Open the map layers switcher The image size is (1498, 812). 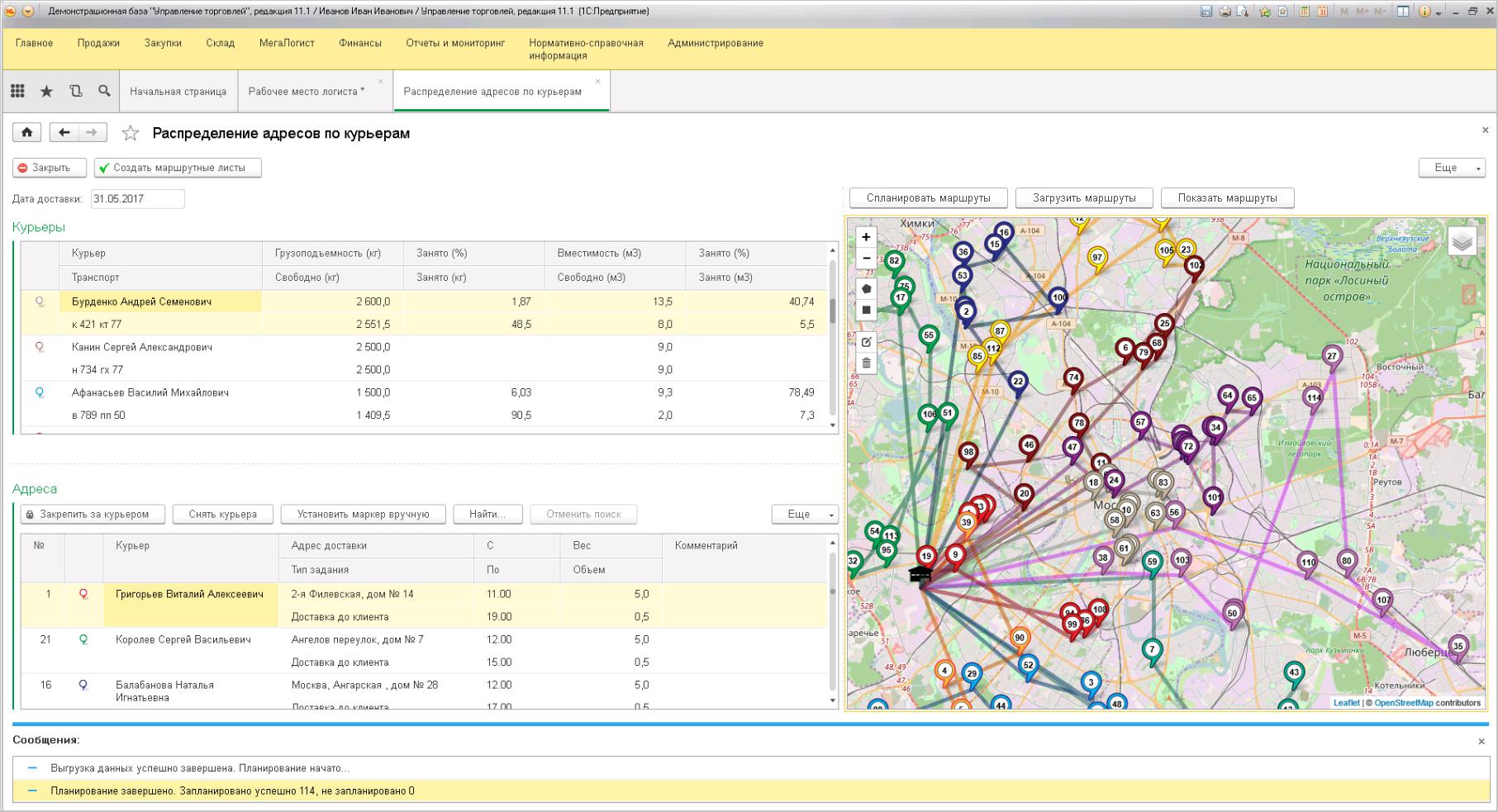pos(1462,241)
